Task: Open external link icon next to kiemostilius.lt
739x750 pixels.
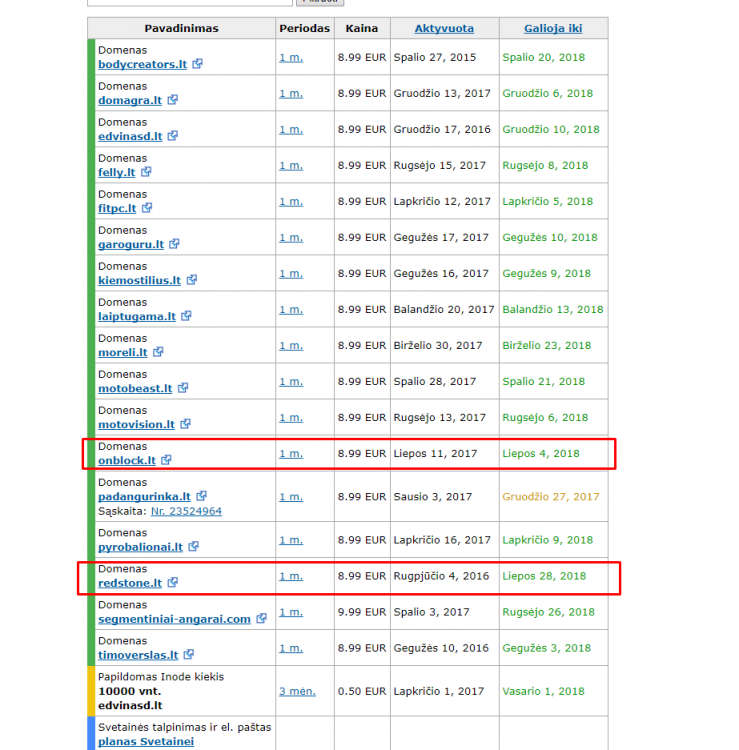Action: [191, 280]
